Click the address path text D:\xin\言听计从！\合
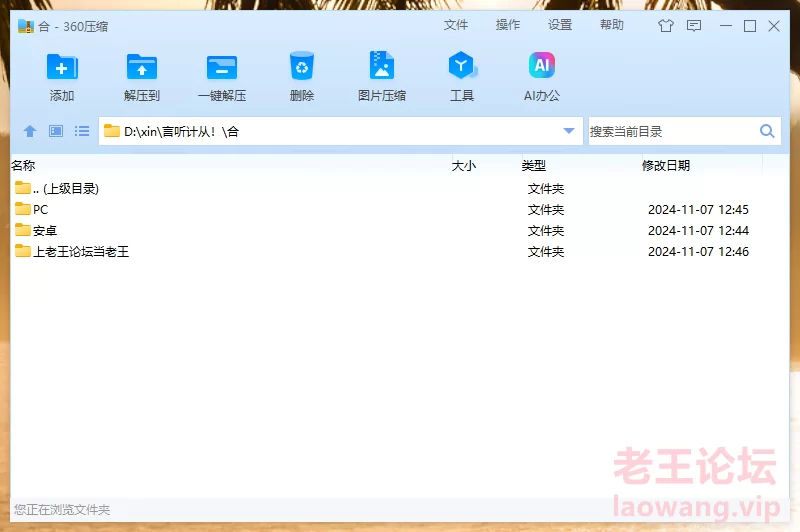 click(x=182, y=132)
